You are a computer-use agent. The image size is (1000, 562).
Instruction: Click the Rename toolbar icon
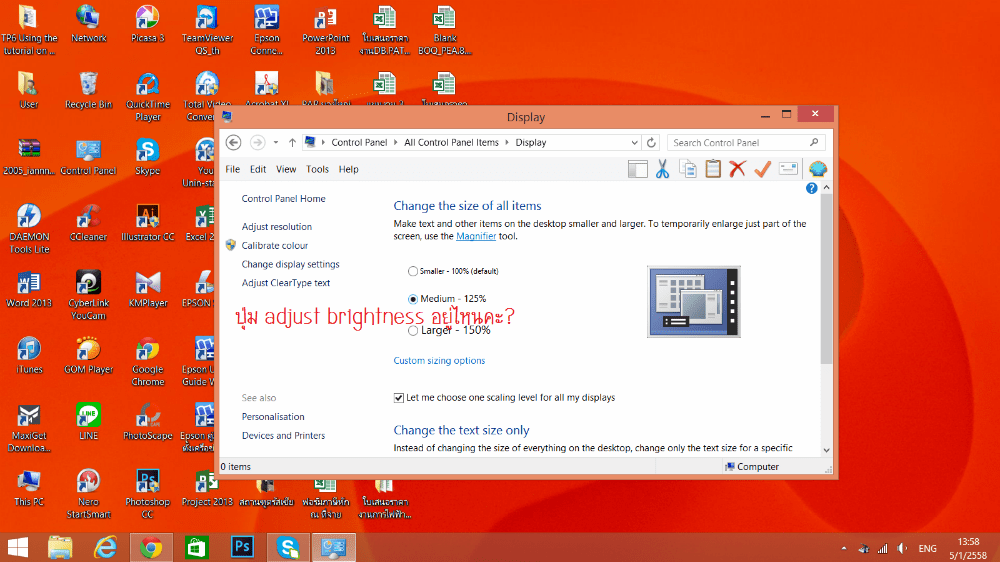point(788,169)
